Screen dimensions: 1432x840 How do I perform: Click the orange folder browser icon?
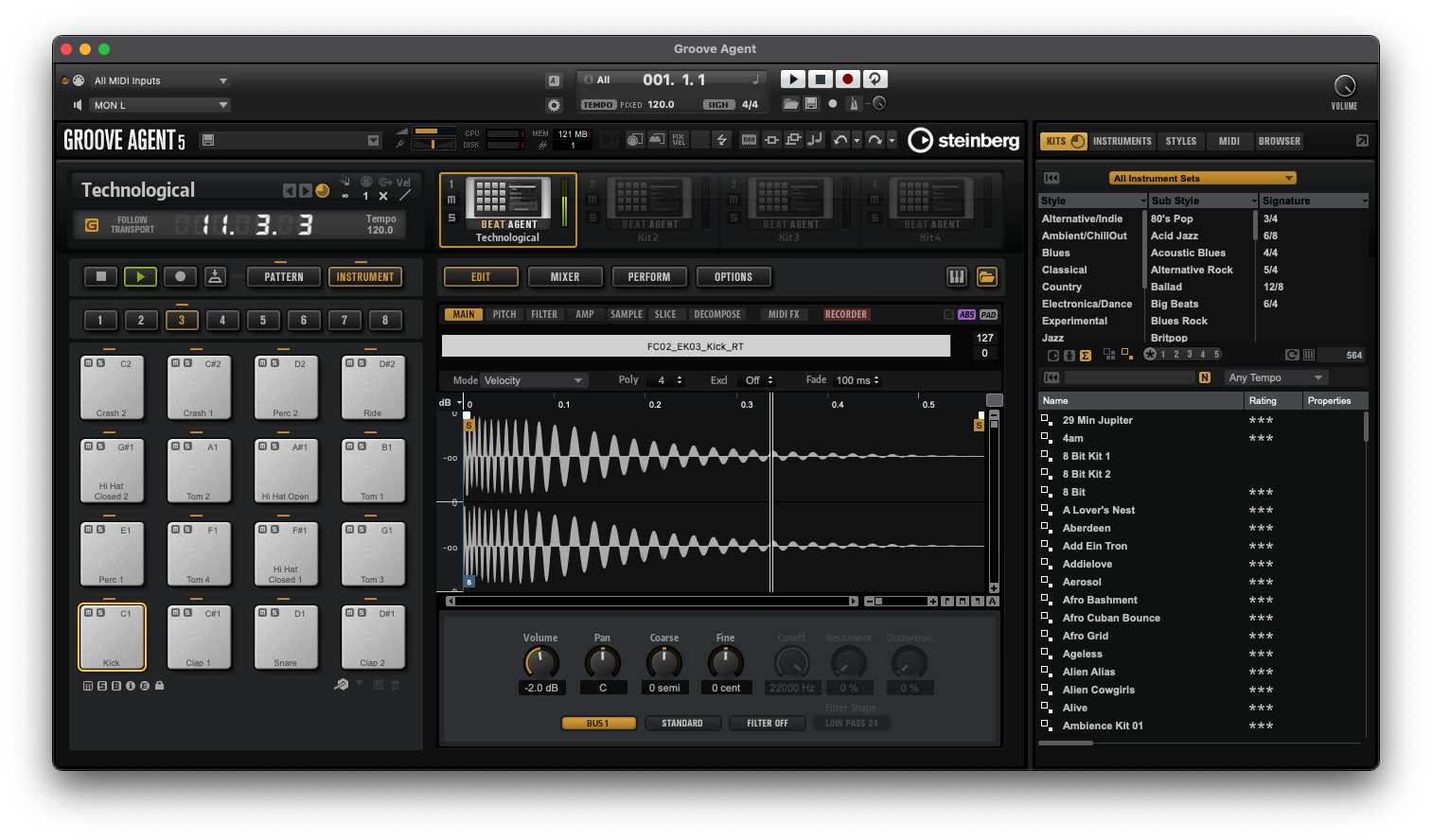(x=986, y=277)
